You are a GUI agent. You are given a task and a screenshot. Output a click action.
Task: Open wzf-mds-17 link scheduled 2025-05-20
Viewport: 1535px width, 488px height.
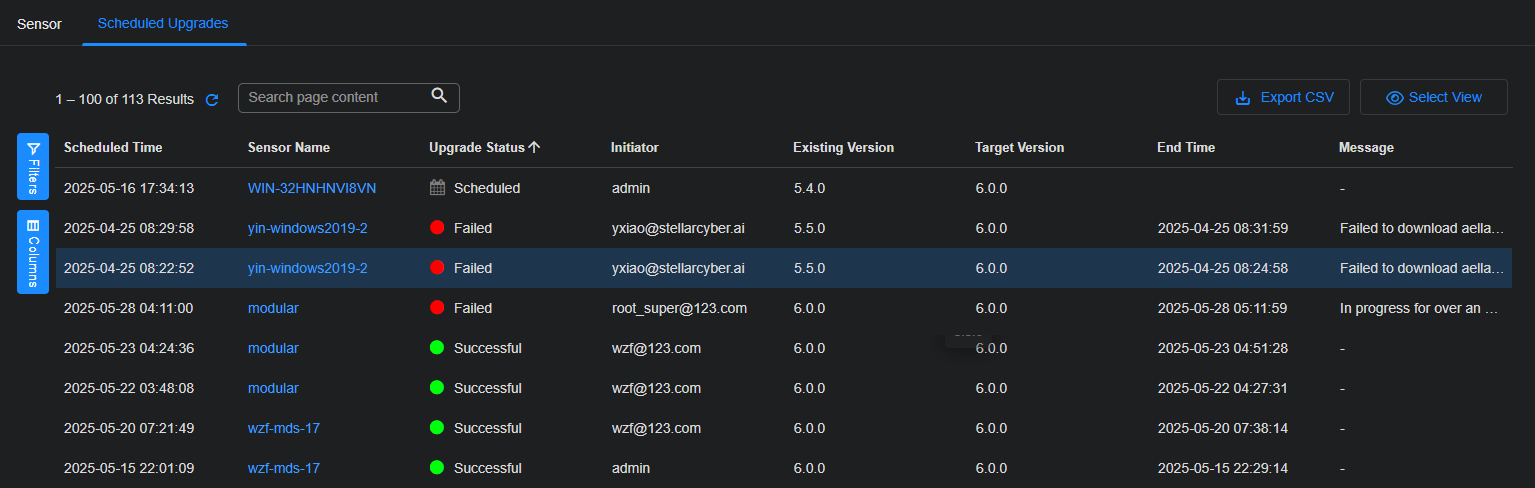coord(284,428)
